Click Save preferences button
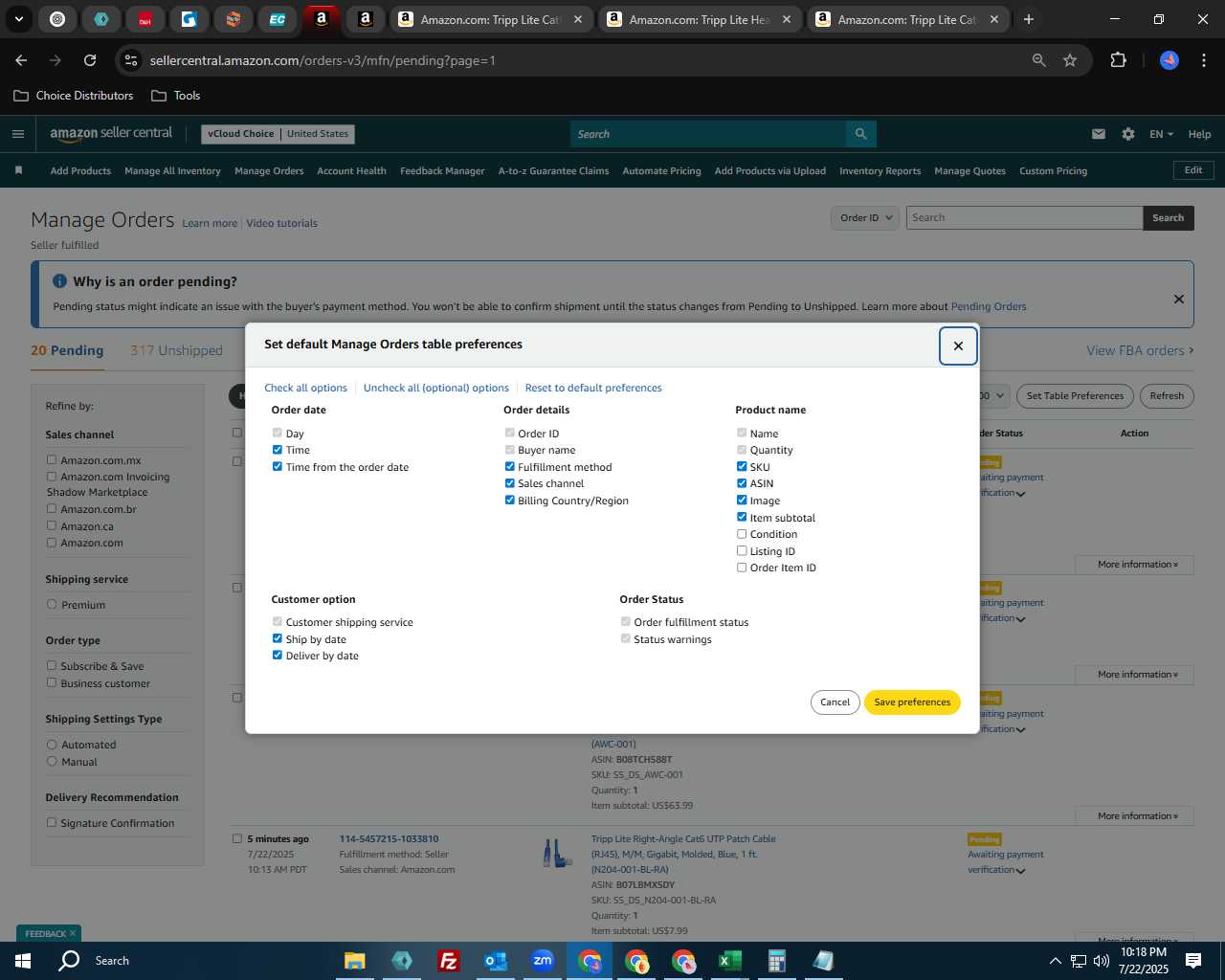Image resolution: width=1225 pixels, height=980 pixels. (x=912, y=702)
